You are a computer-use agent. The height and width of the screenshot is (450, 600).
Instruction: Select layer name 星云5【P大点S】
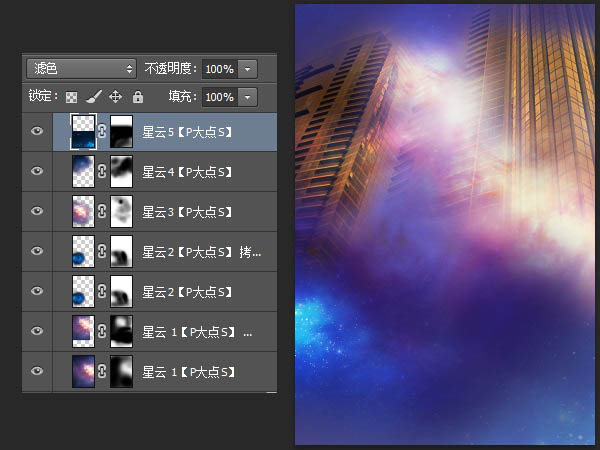coord(187,132)
